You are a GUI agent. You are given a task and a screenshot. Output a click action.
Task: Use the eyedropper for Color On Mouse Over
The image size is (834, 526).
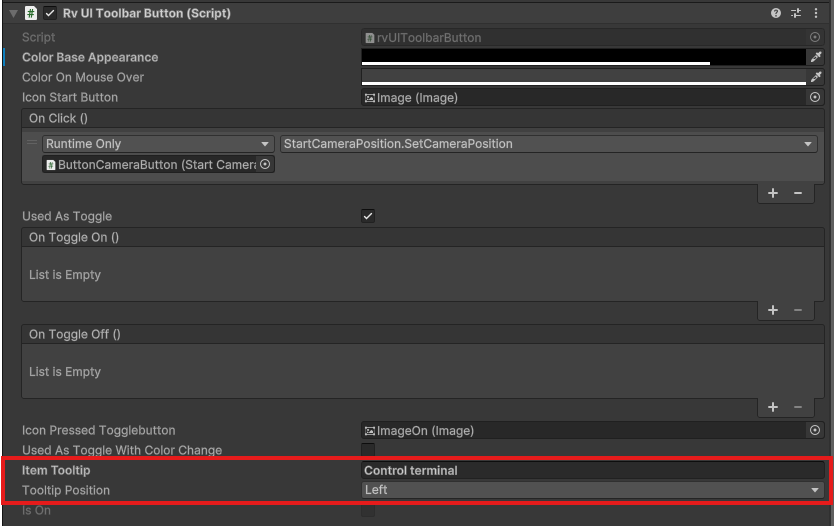[816, 77]
